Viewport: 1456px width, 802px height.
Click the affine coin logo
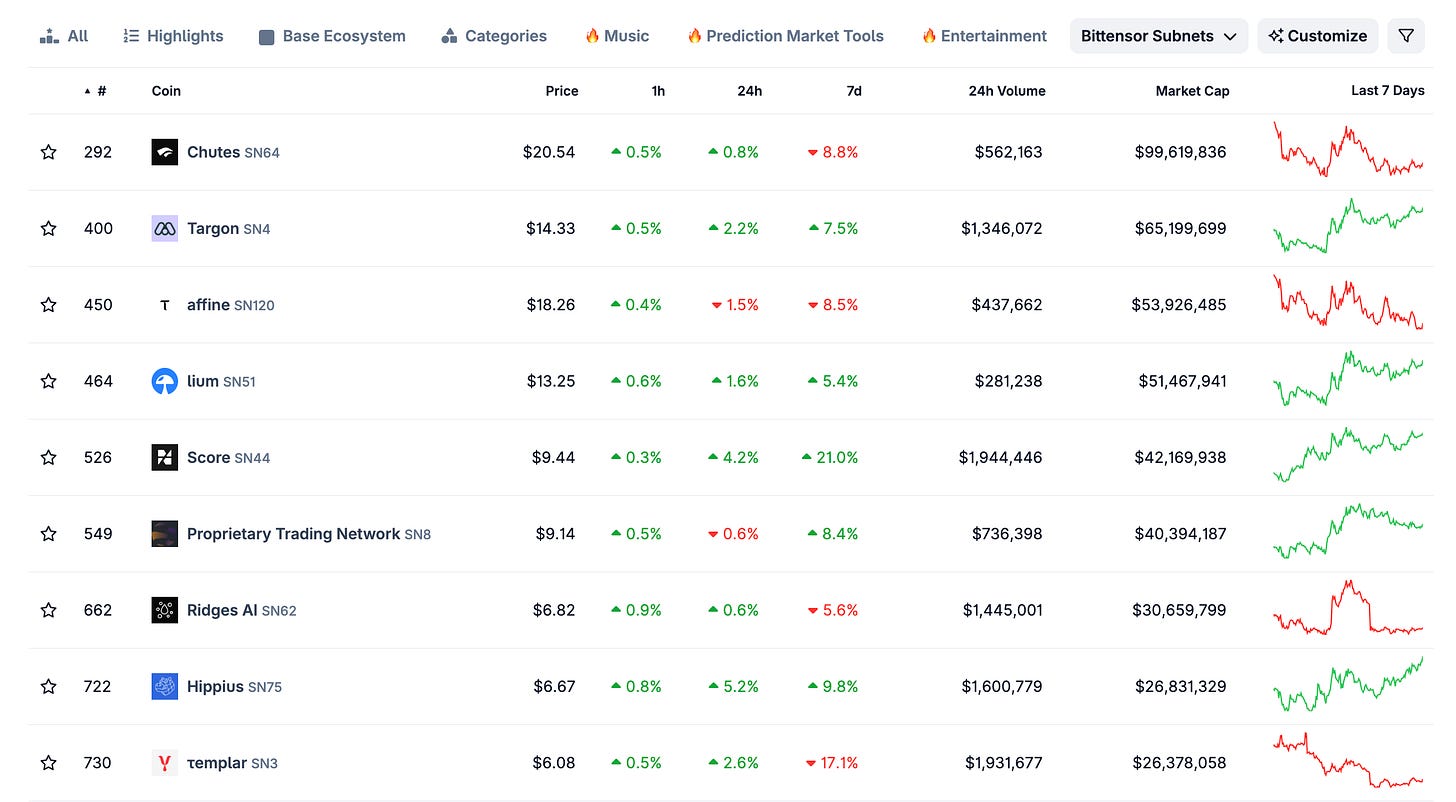(165, 305)
